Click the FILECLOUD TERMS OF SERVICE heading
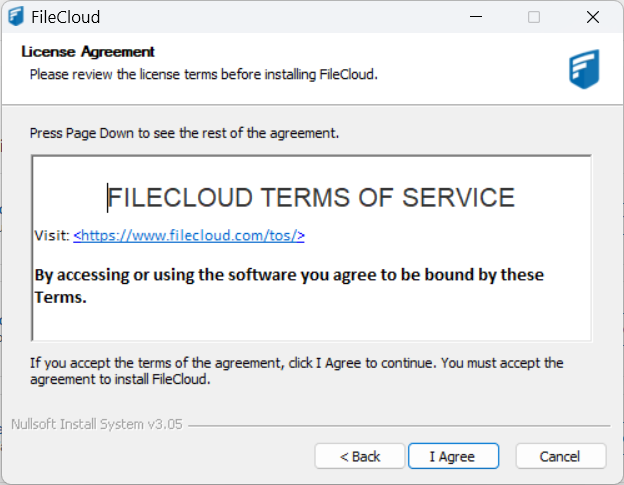This screenshot has width=624, height=485. (311, 197)
